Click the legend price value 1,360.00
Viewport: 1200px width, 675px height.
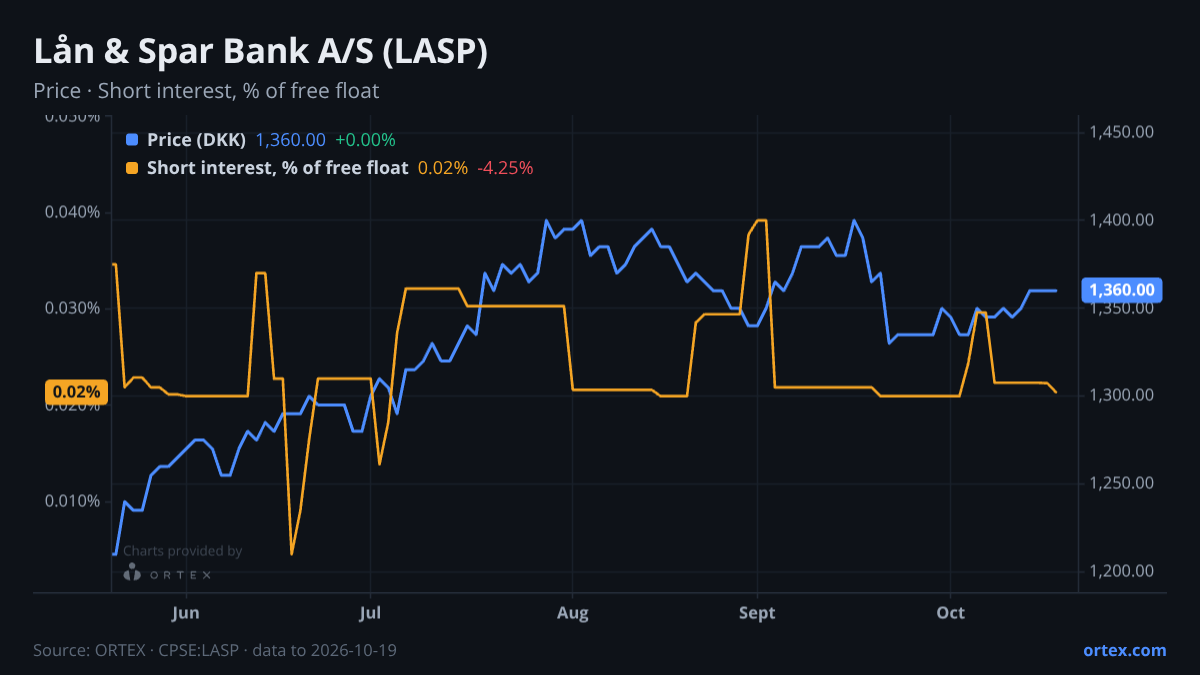pyautogui.click(x=291, y=140)
